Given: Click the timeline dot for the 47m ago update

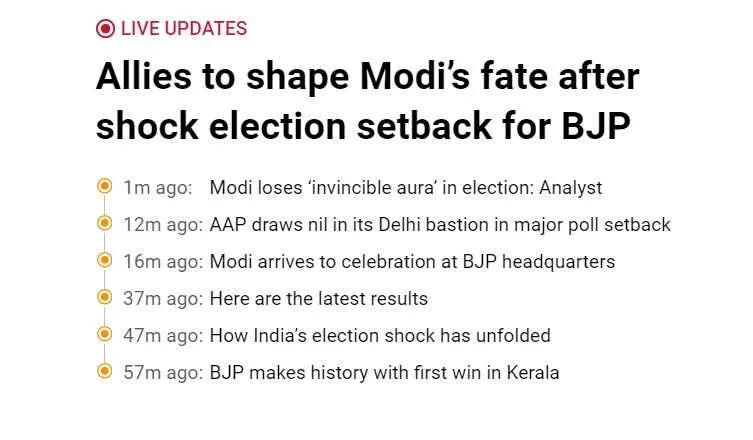Looking at the screenshot, I should tap(104, 334).
